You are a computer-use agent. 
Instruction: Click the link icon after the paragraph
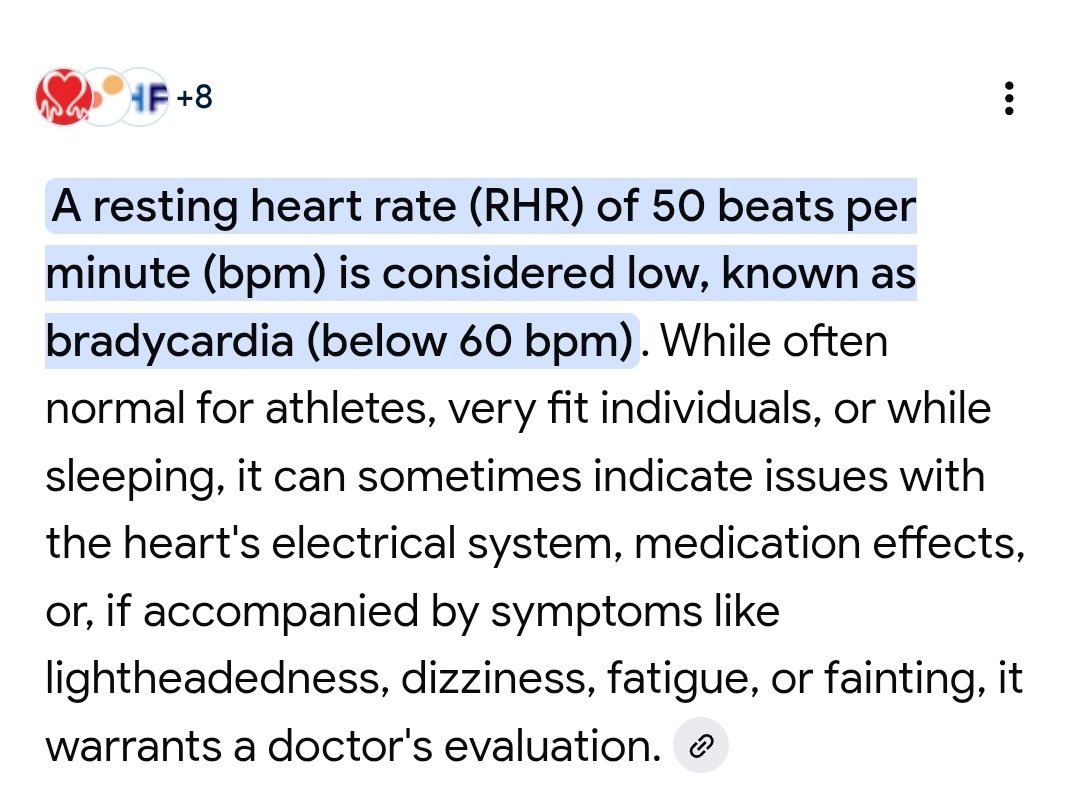(x=702, y=745)
